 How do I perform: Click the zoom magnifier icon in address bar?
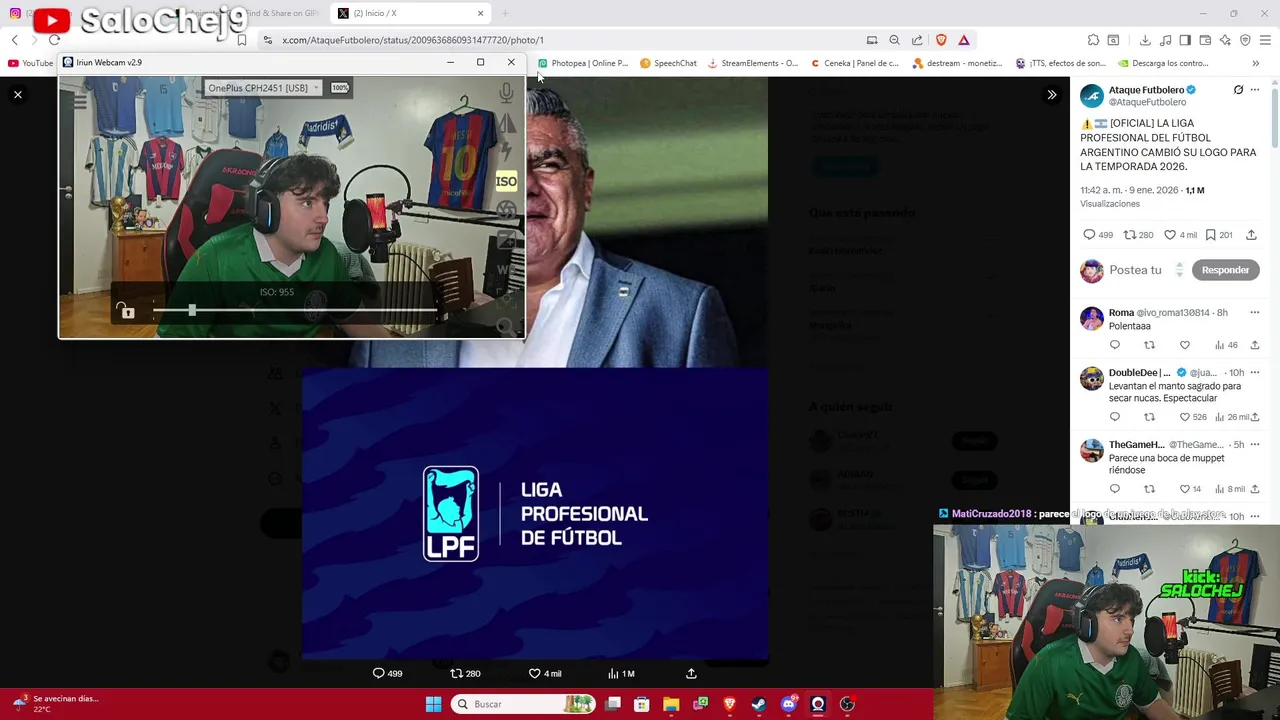pos(894,40)
